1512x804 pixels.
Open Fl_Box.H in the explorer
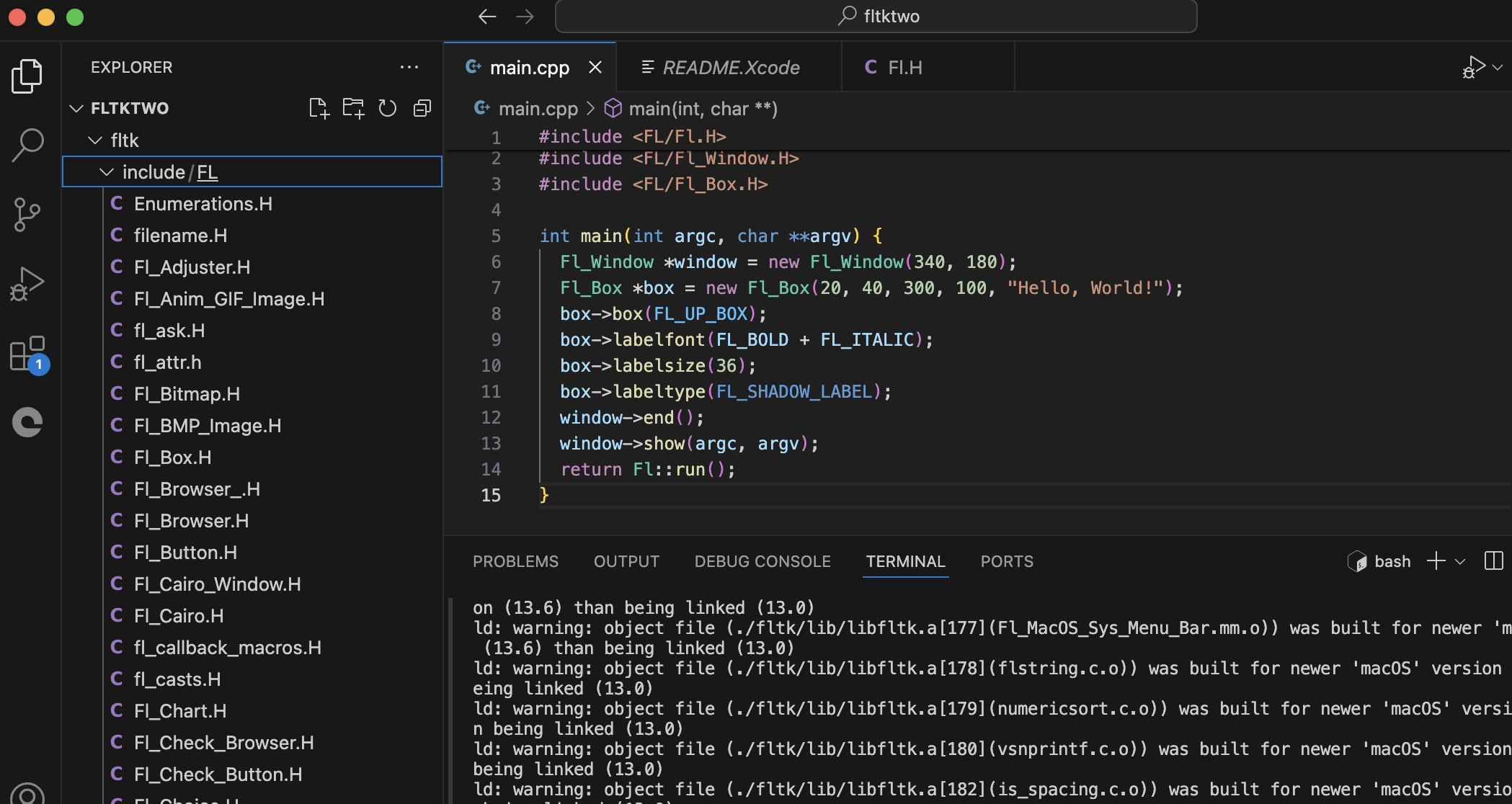(252, 457)
